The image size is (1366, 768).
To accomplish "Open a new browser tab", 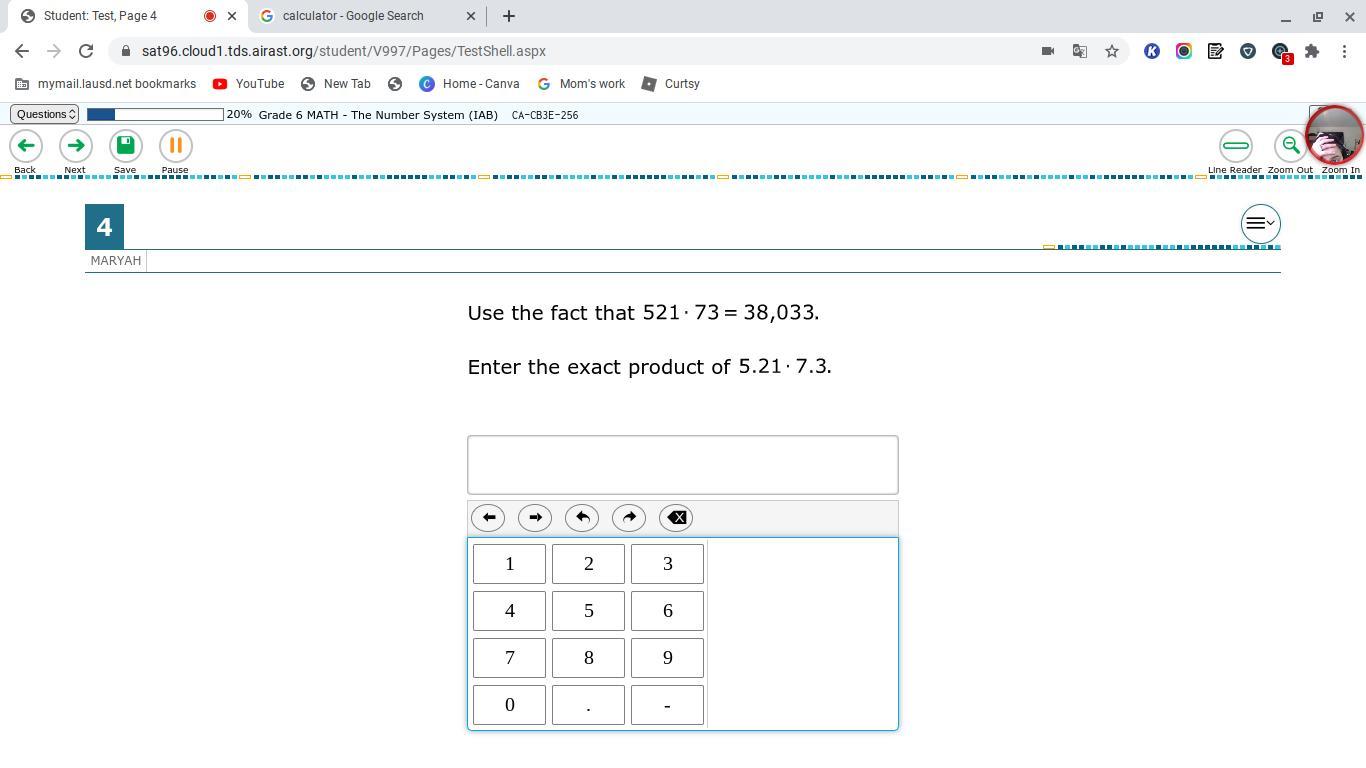I will pos(508,16).
